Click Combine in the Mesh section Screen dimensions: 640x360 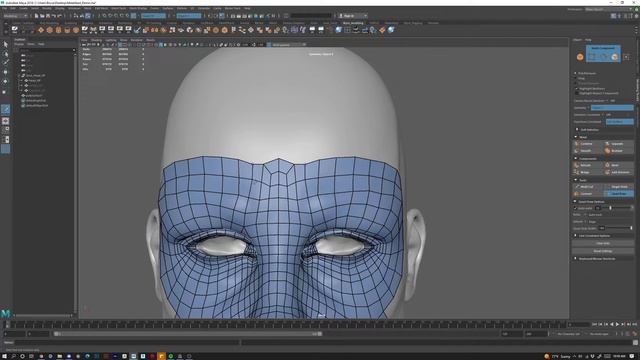[587, 144]
